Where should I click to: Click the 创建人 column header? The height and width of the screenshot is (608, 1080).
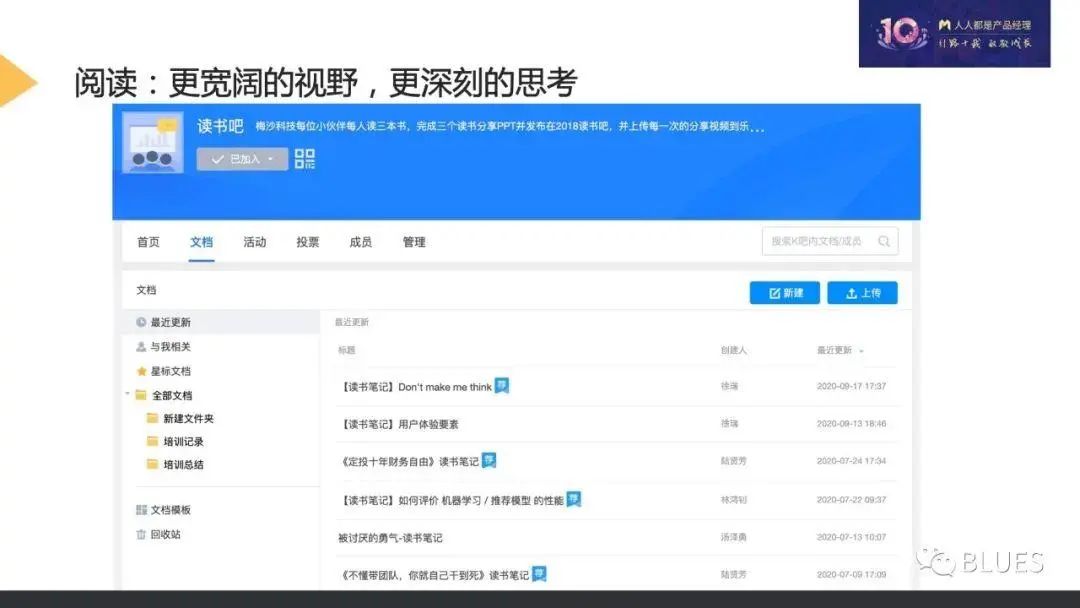pos(734,350)
